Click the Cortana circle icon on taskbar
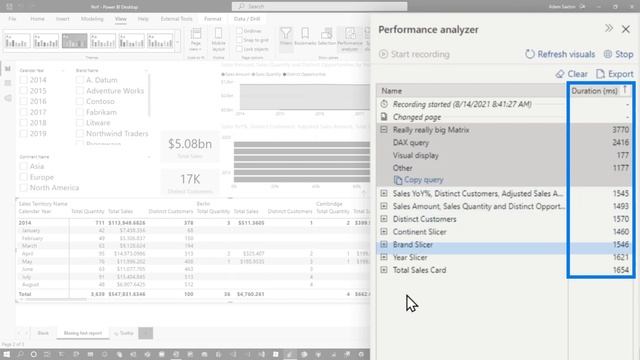Viewport: 640px width, 360px height. pyautogui.click(x=33, y=354)
